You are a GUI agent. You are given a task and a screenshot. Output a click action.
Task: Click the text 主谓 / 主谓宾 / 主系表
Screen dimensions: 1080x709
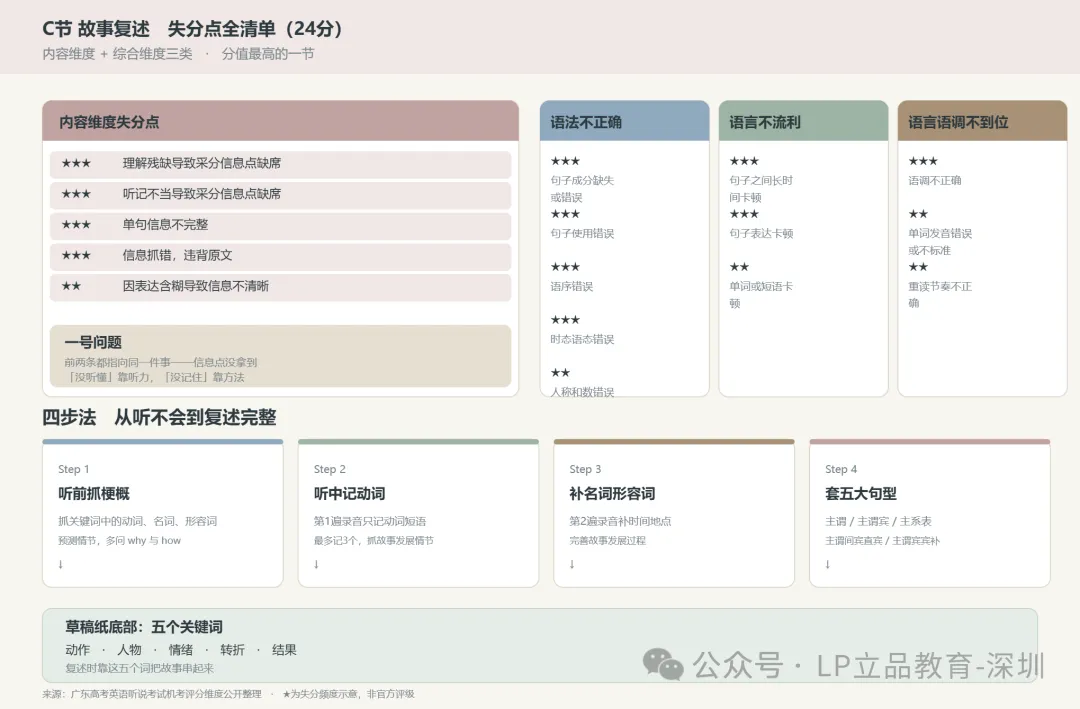[x=878, y=522]
